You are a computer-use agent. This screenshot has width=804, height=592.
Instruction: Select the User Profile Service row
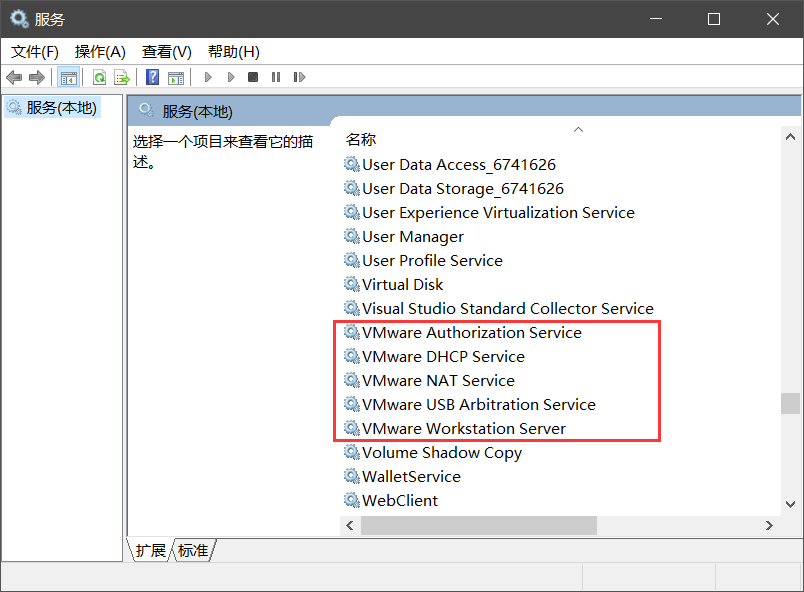(423, 260)
